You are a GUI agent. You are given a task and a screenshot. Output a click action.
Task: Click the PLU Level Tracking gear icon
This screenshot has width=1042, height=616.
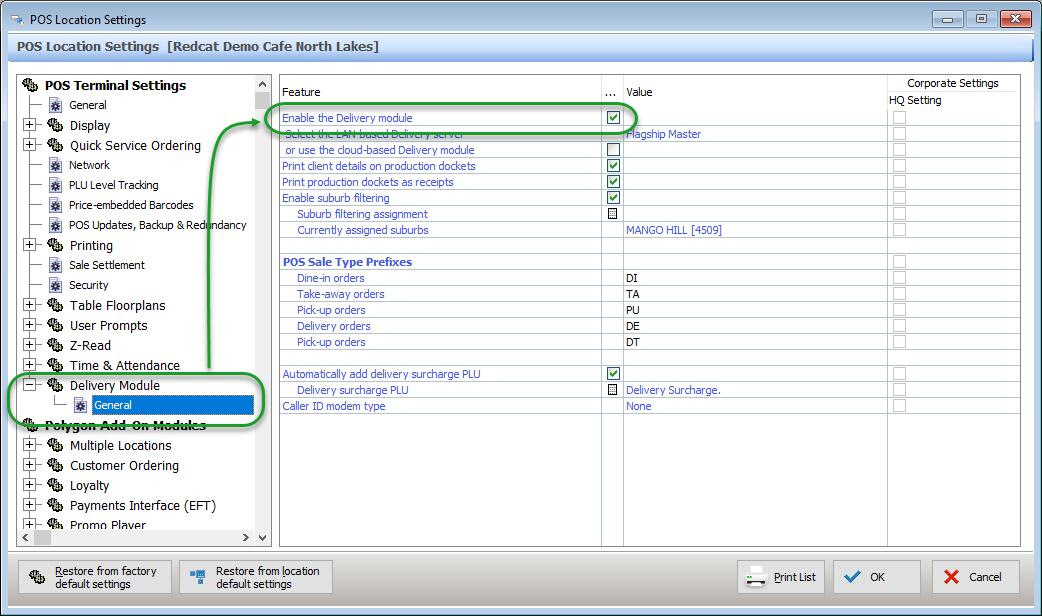[55, 185]
